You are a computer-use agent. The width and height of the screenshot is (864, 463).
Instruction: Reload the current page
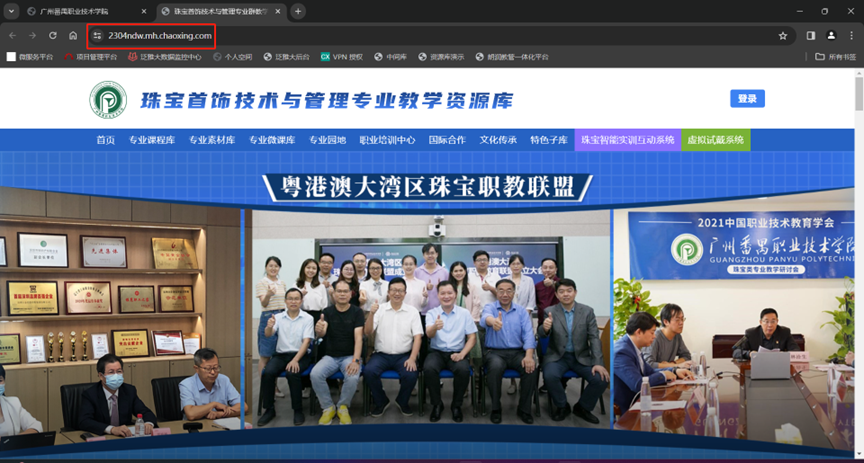click(x=53, y=36)
